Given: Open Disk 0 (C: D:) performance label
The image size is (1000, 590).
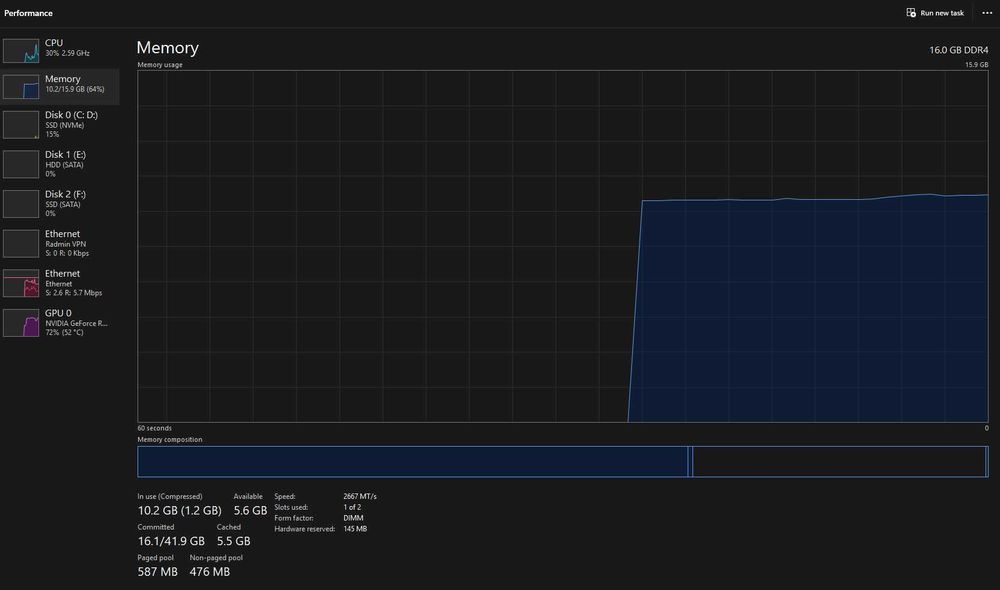Looking at the screenshot, I should pyautogui.click(x=71, y=115).
